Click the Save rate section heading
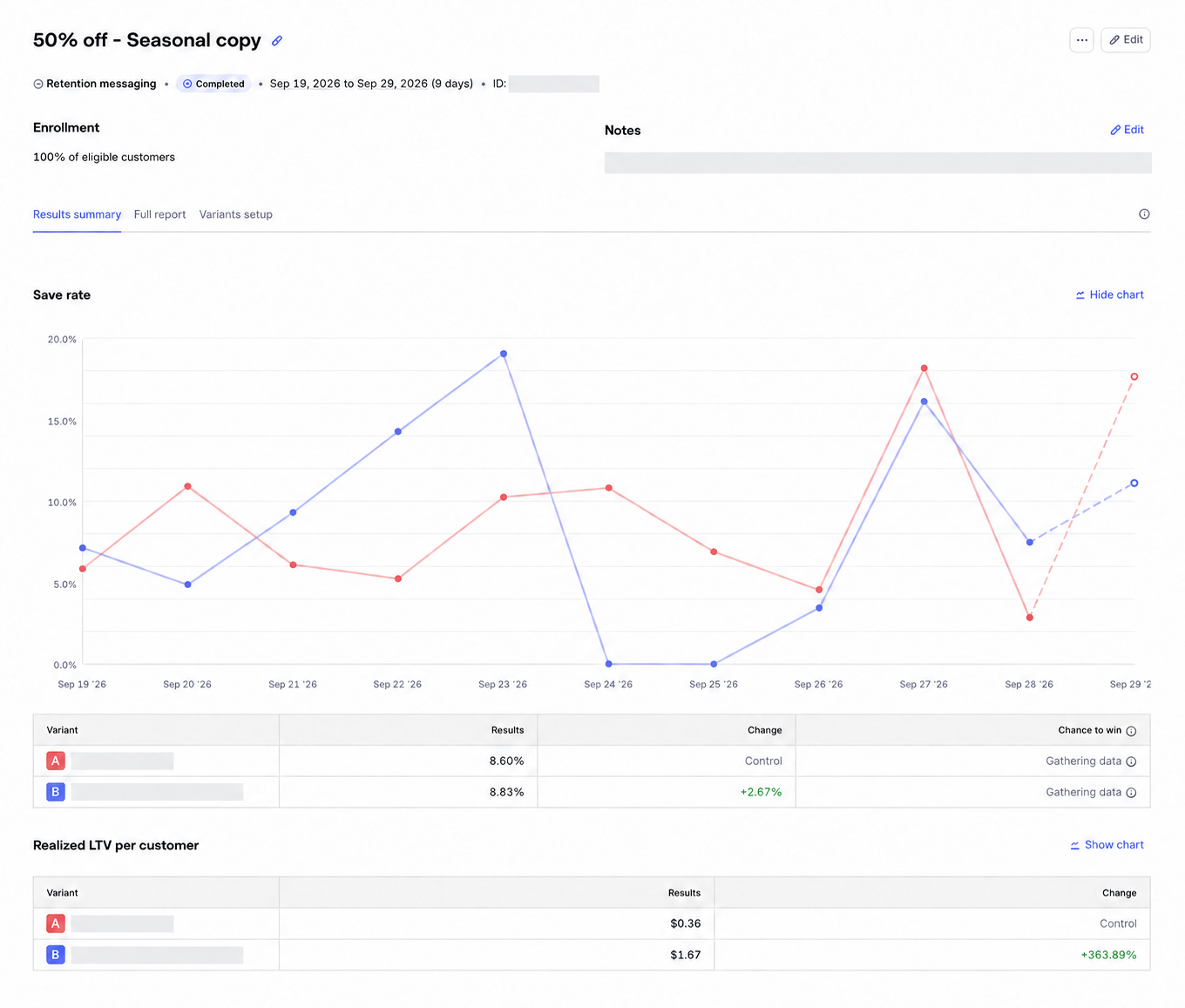Screen dimensions: 1185x1008 62,295
